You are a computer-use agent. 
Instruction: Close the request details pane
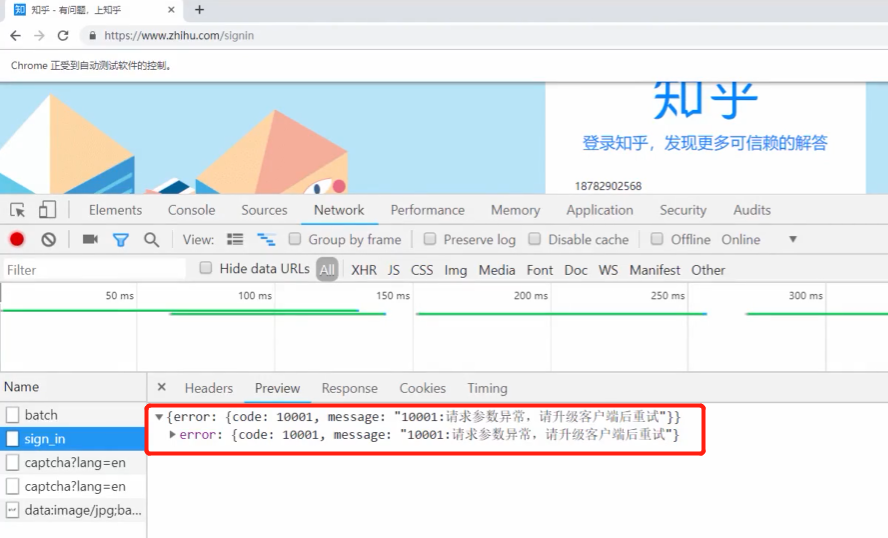161,387
